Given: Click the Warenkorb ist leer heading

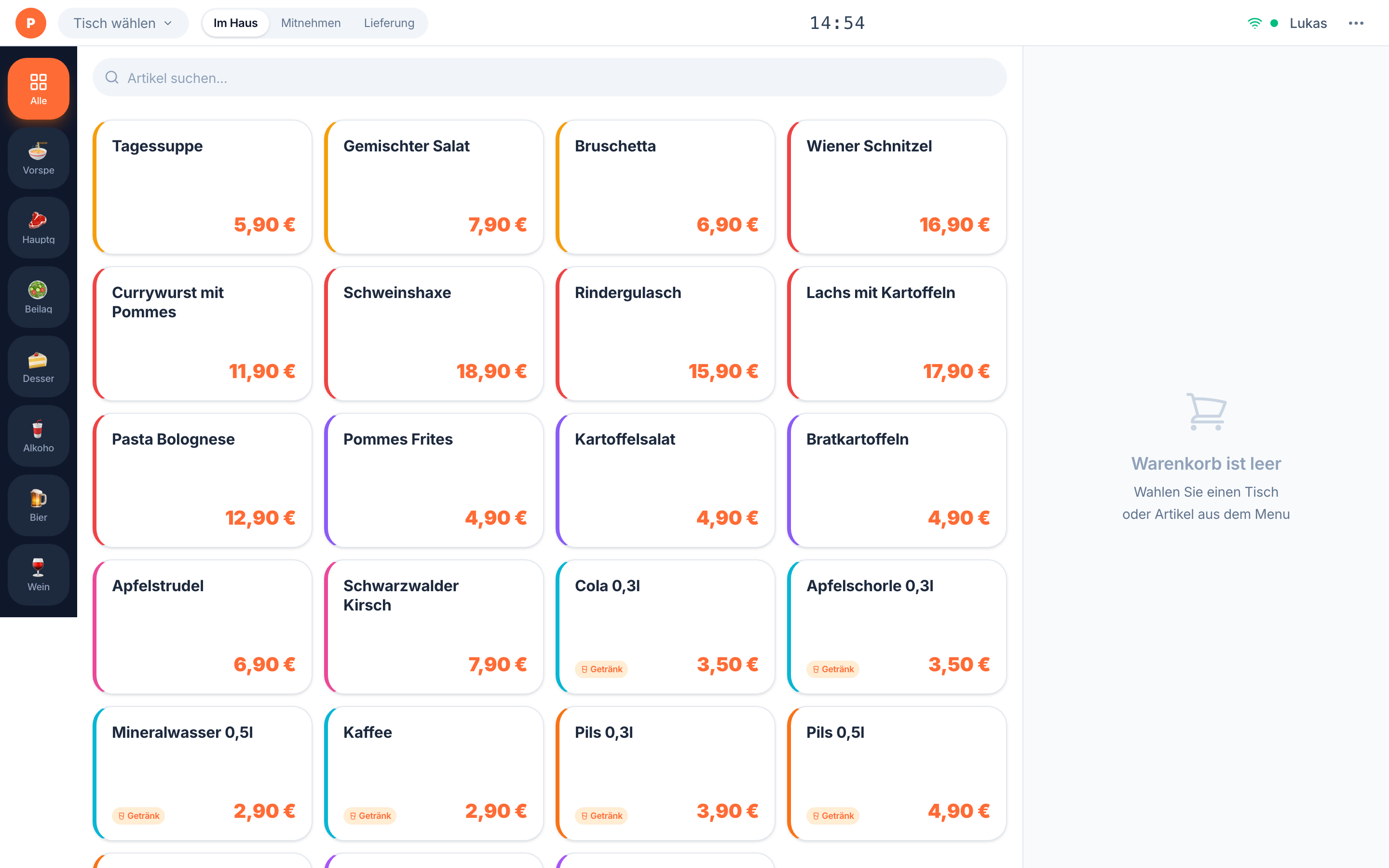Looking at the screenshot, I should [1206, 463].
